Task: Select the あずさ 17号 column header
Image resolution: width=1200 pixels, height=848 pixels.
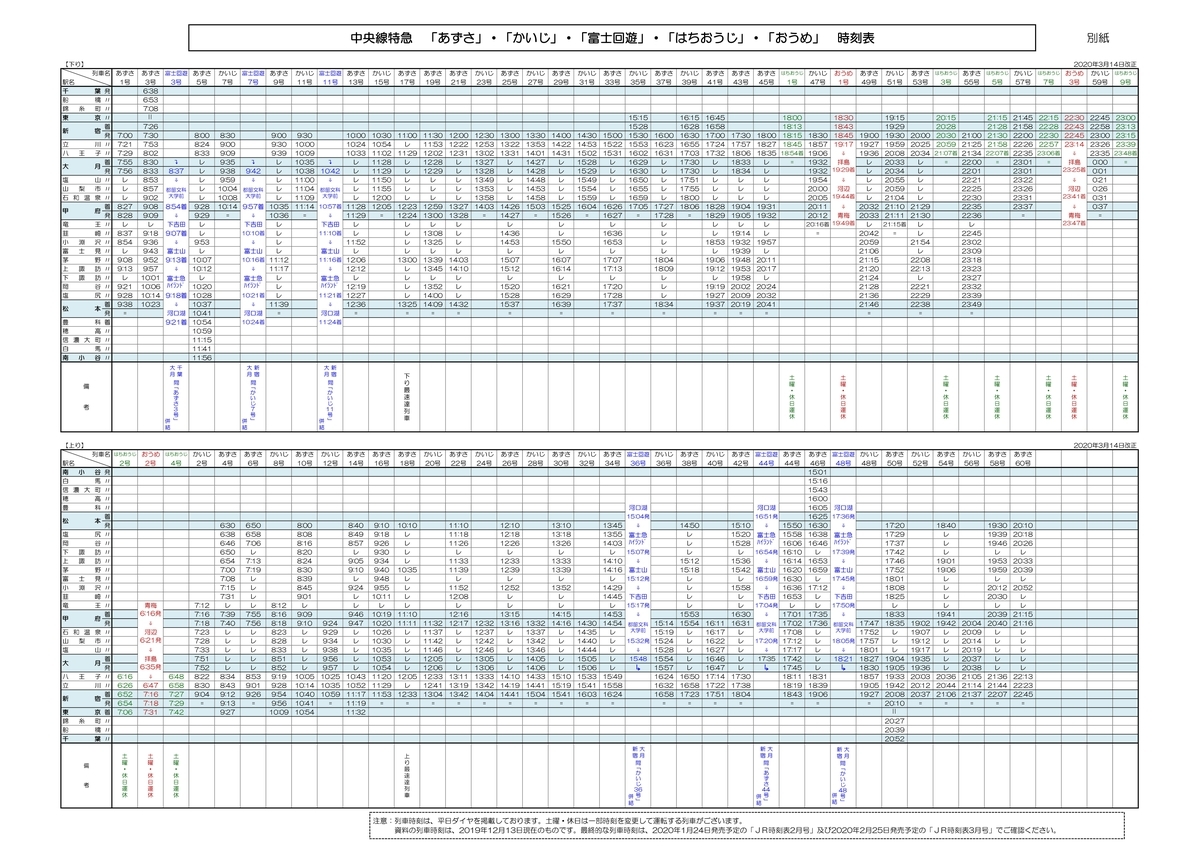Action: [x=407, y=77]
